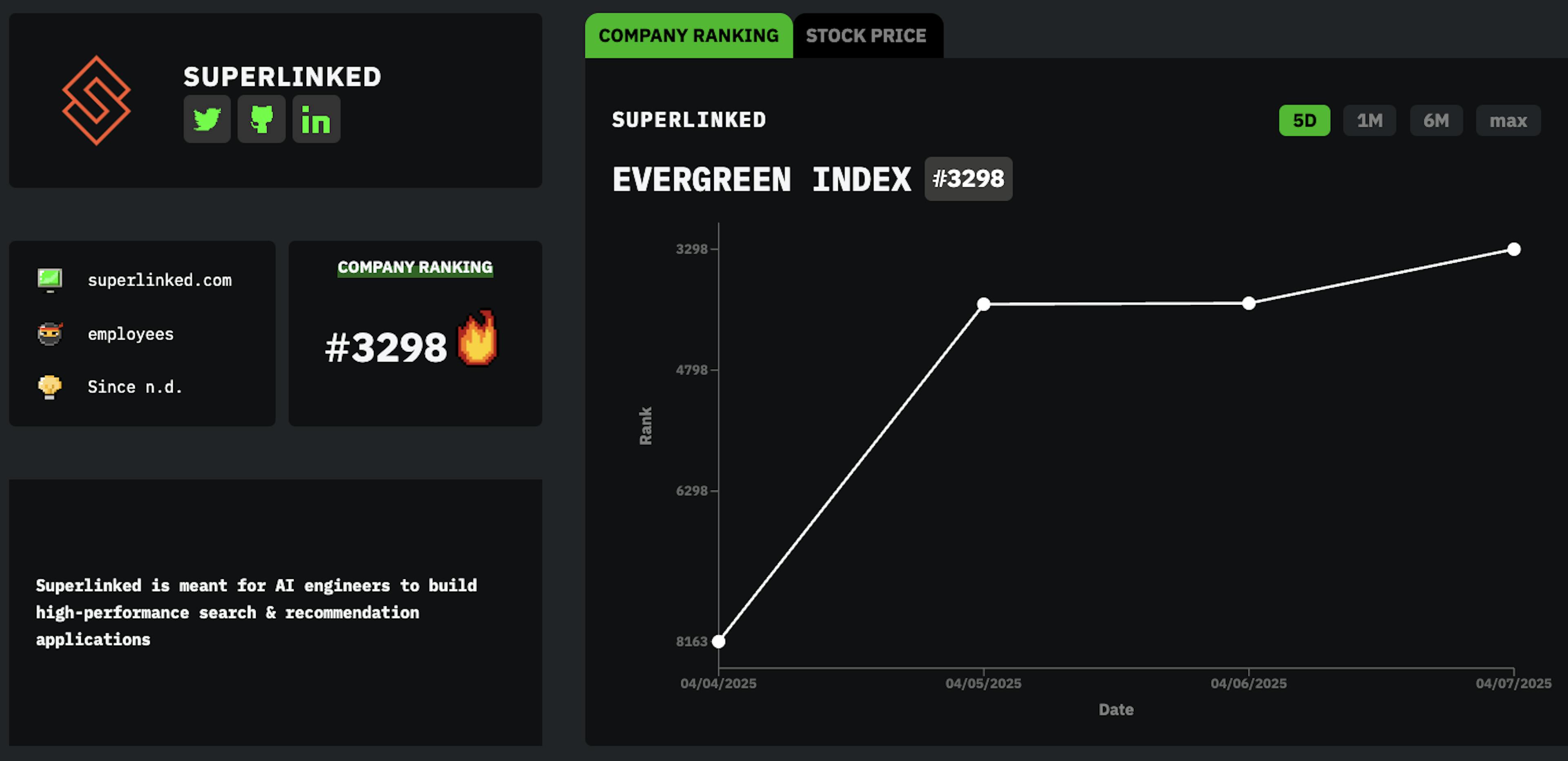Screen dimensions: 1568x761
Task: Open Superlinked Twitter profile icon
Action: click(x=207, y=119)
